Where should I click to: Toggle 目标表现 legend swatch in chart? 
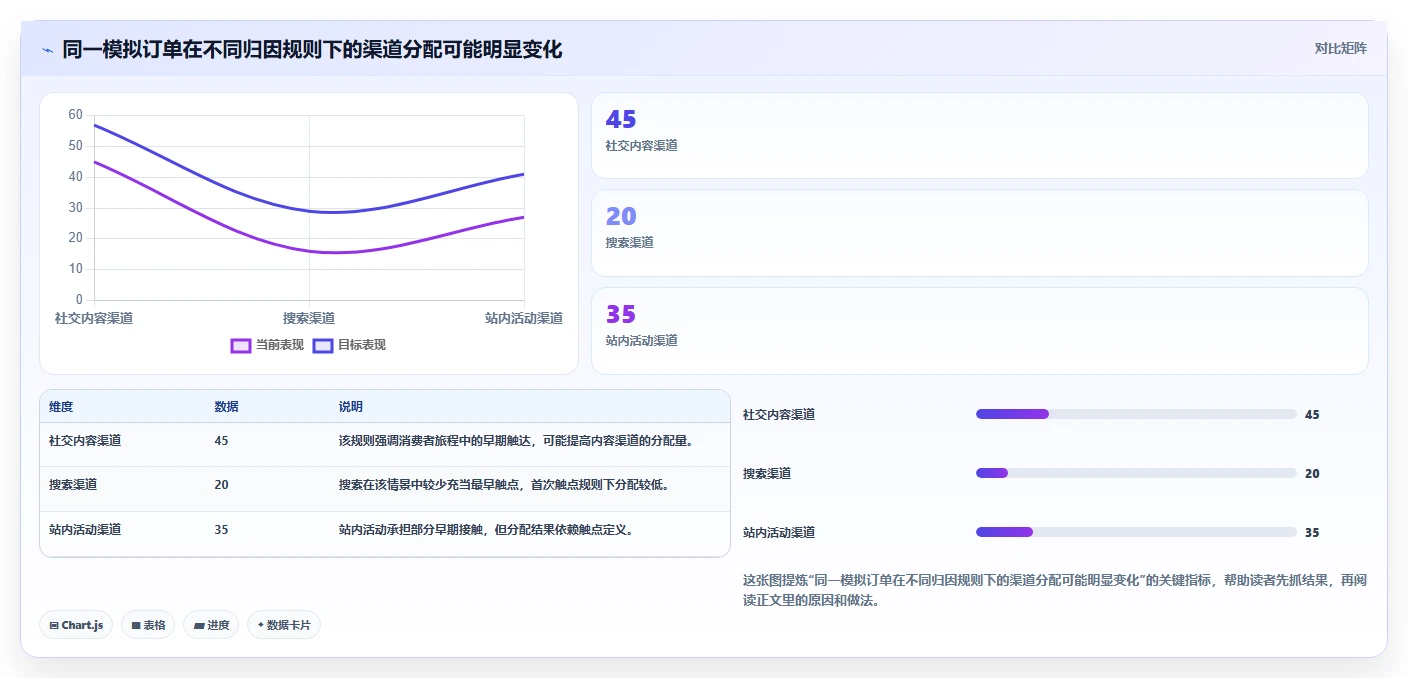pos(322,345)
